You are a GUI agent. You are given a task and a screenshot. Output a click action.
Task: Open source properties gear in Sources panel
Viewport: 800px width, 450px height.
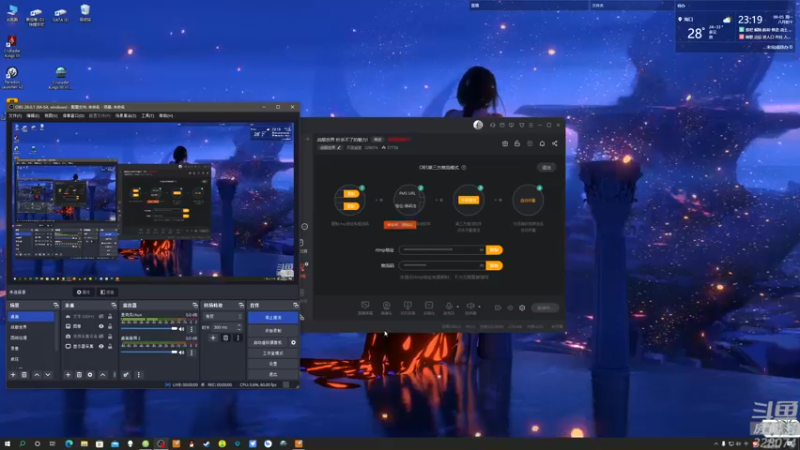[90, 374]
